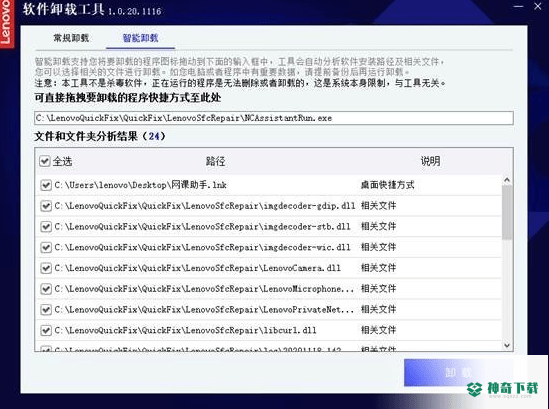Click the 桌面快捷方式 description cell
The height and width of the screenshot is (409, 549).
(388, 185)
